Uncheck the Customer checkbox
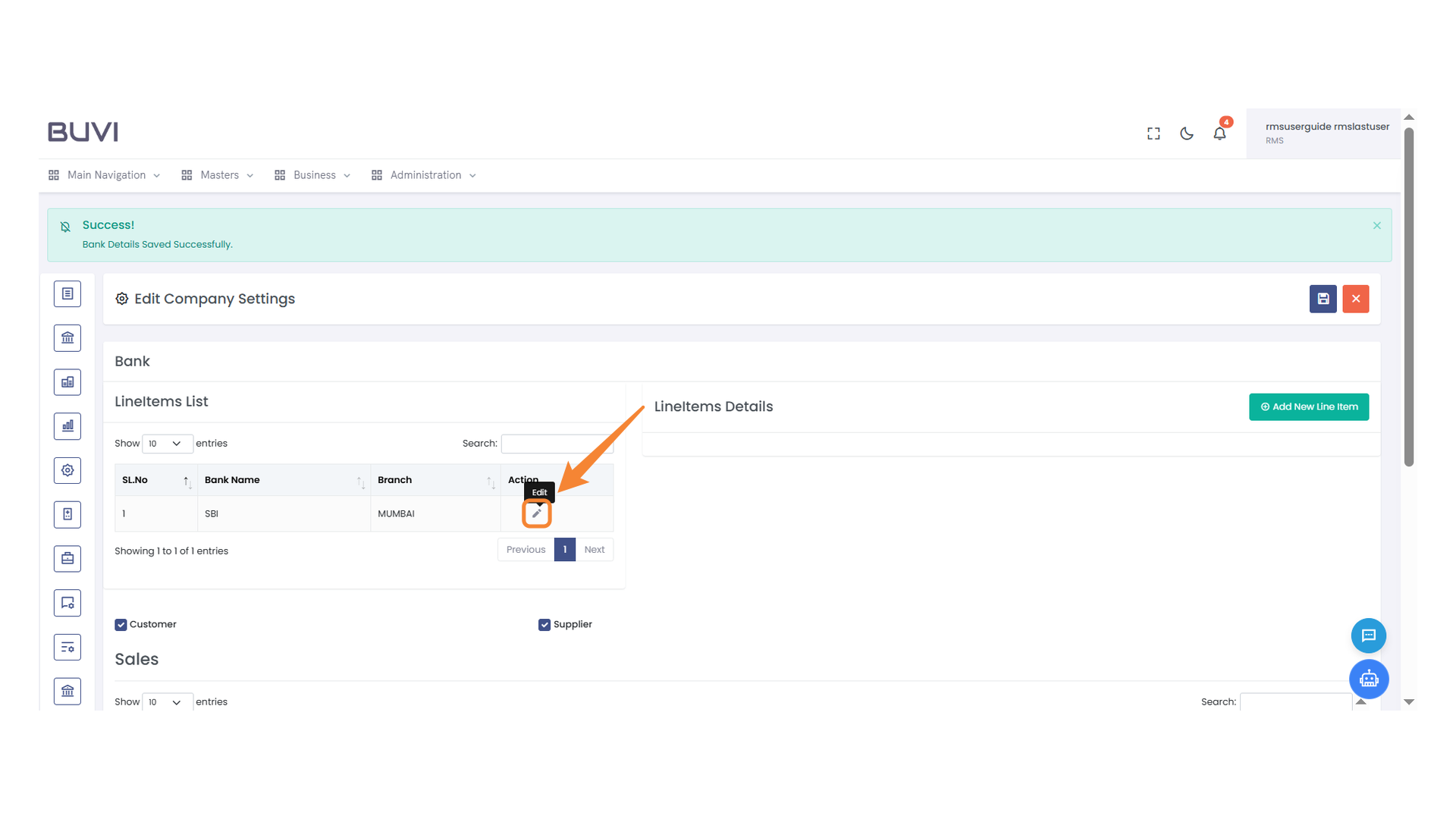 click(121, 625)
